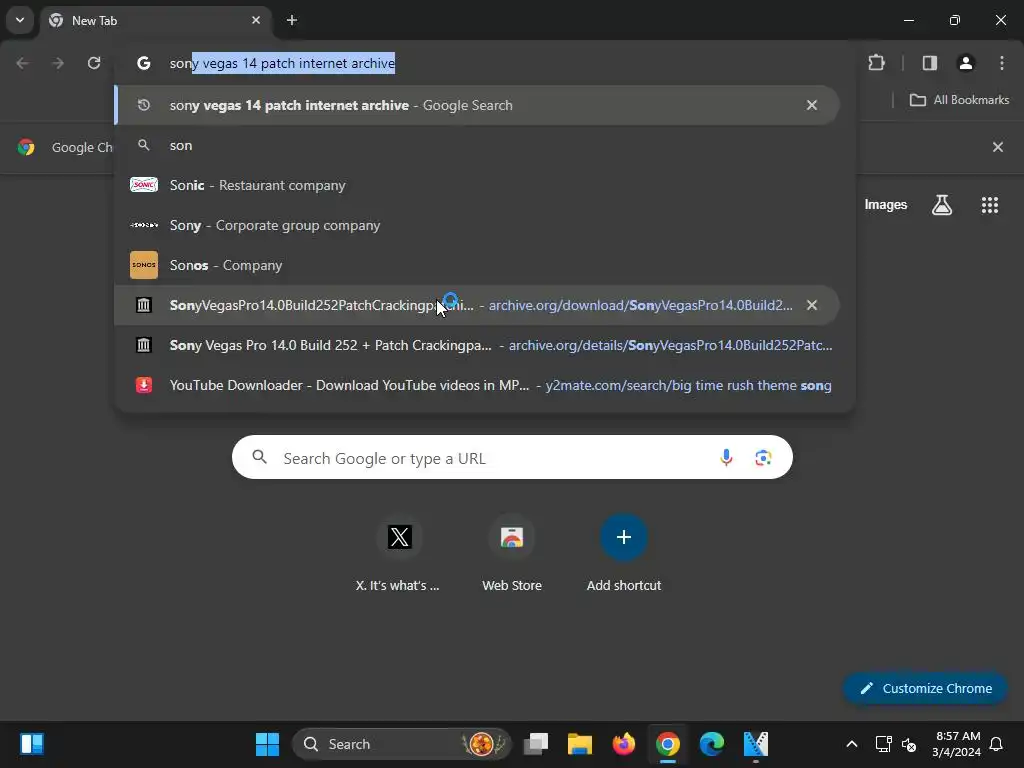Screen dimensions: 1024x768
Task: Open the All Bookmarks folder
Action: 959,100
